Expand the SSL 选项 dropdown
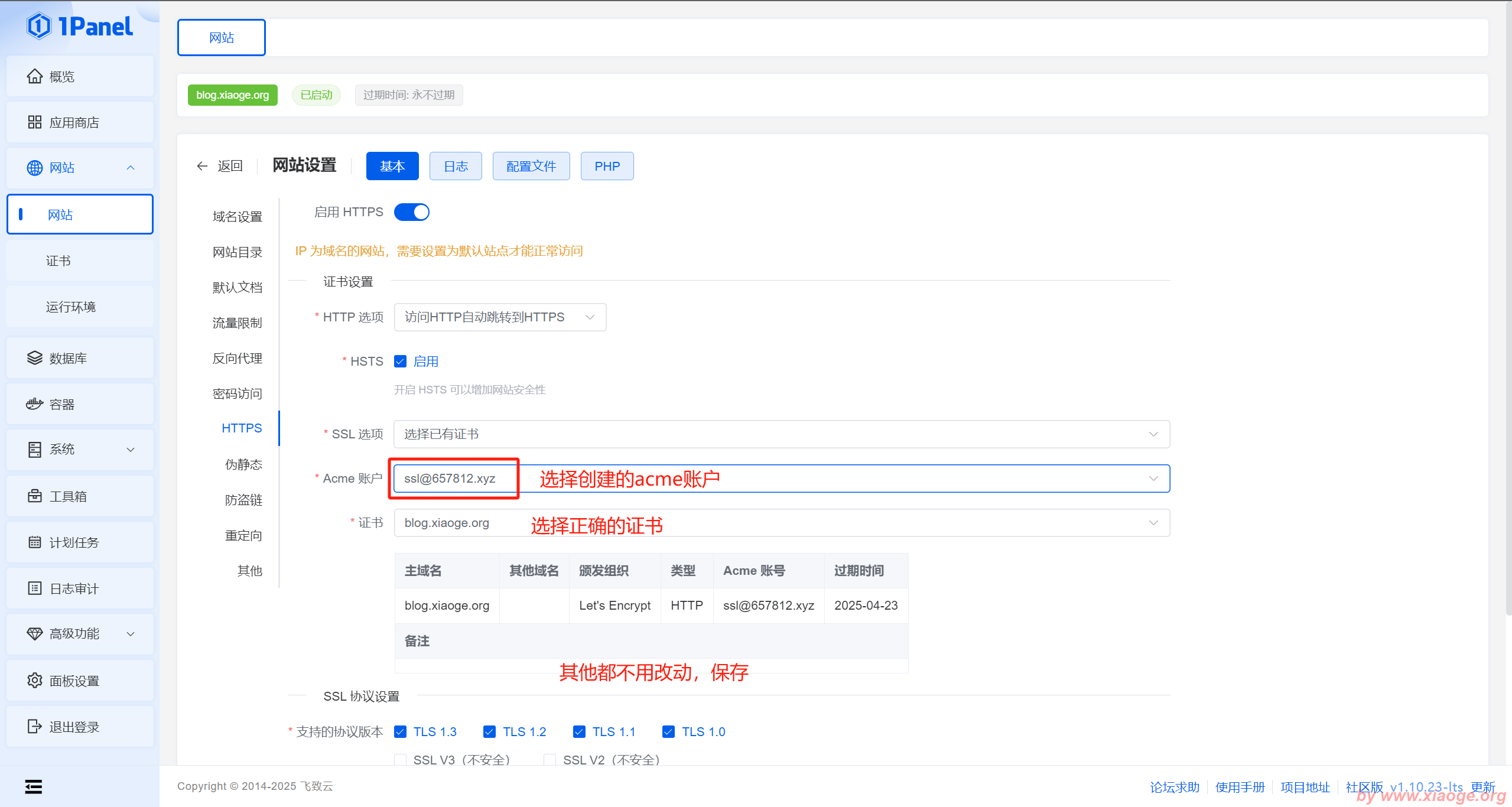Image resolution: width=1512 pixels, height=807 pixels. coord(781,434)
